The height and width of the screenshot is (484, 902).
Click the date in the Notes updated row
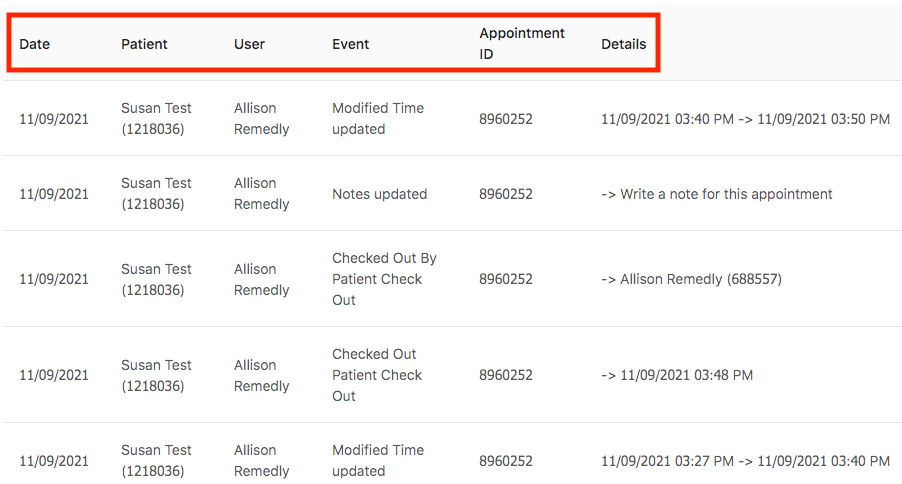click(54, 194)
